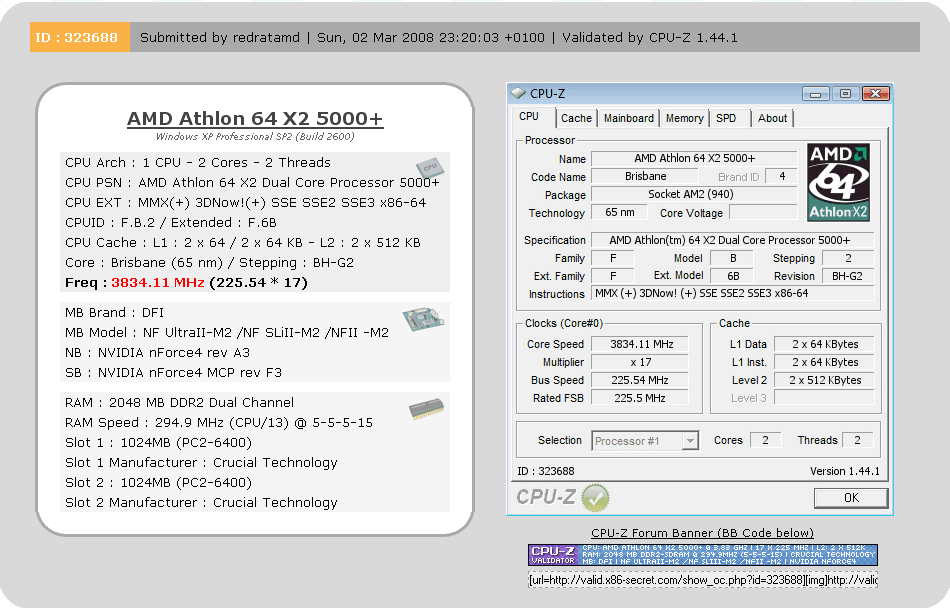Expand the Processor #1 selection dropdown
Screen dimensions: 950x608
pos(690,441)
